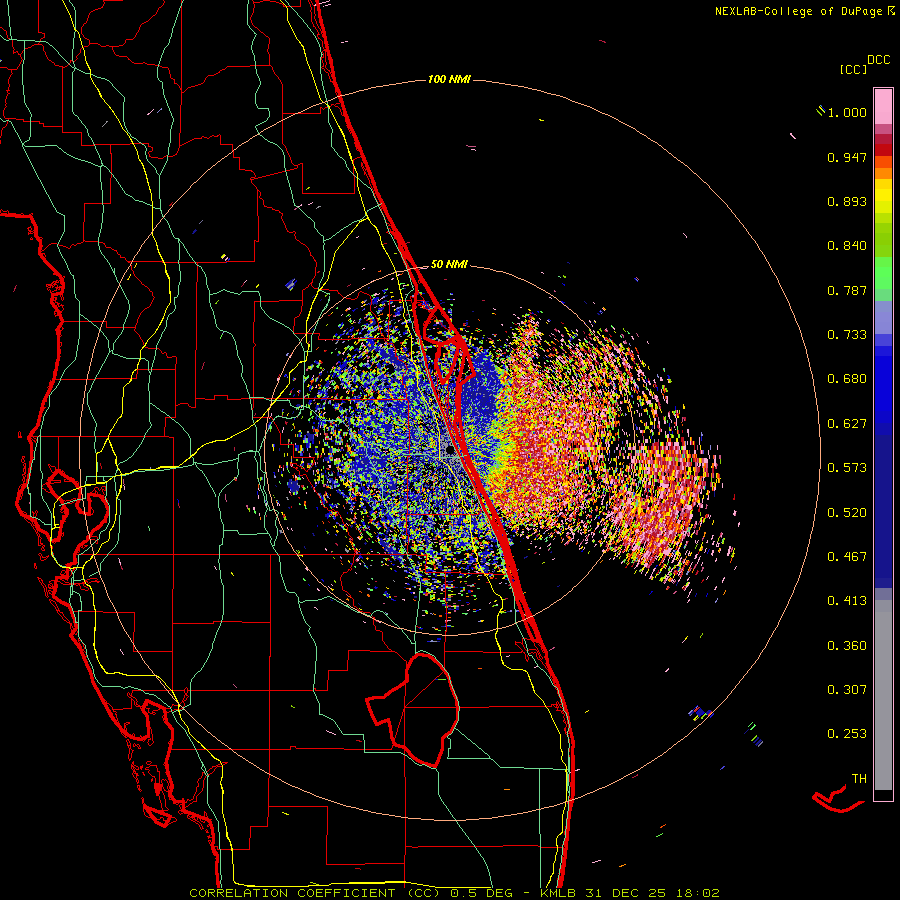Select the 0.787 legend value

tap(847, 290)
